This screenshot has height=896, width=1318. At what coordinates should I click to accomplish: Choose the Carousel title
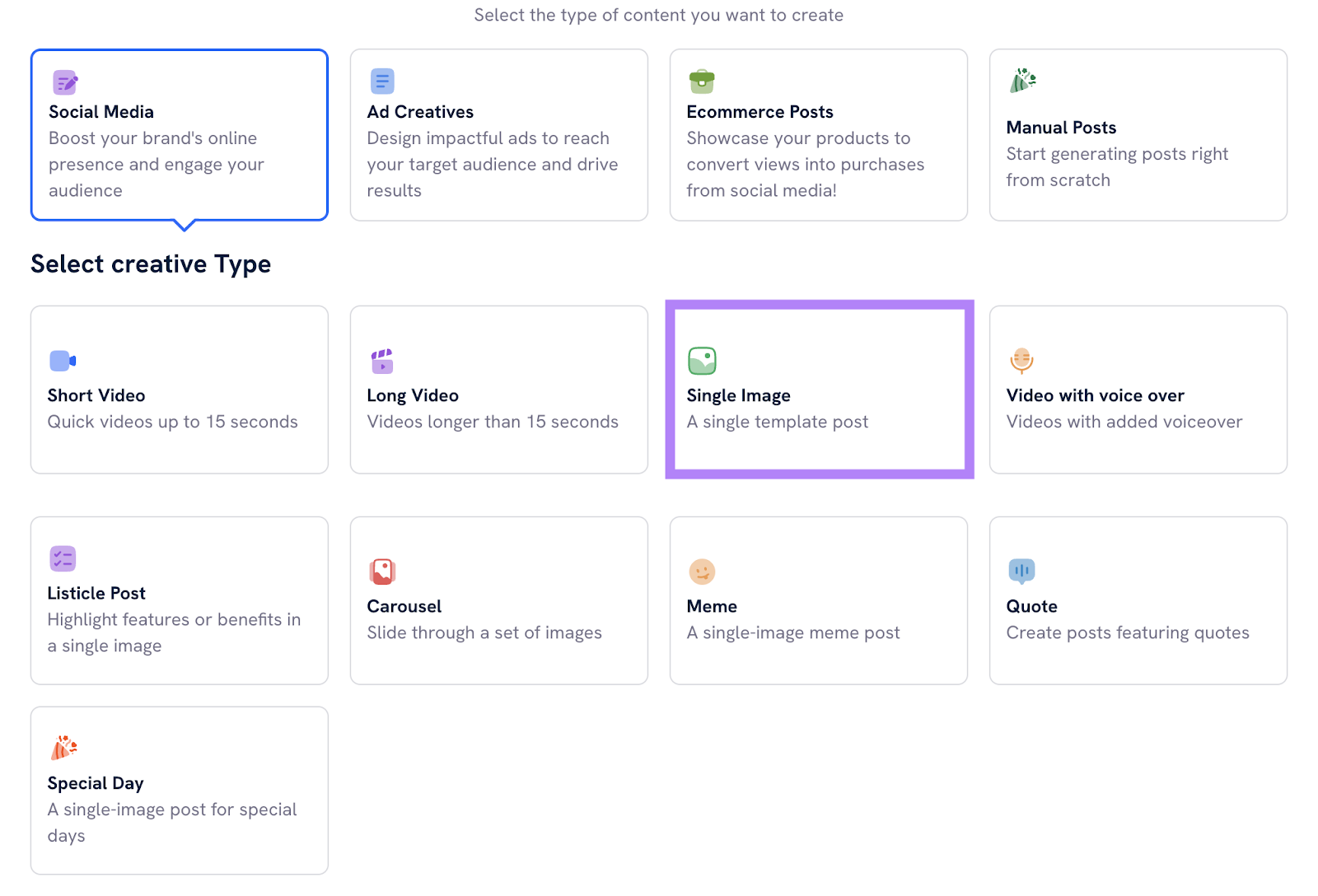click(x=404, y=606)
